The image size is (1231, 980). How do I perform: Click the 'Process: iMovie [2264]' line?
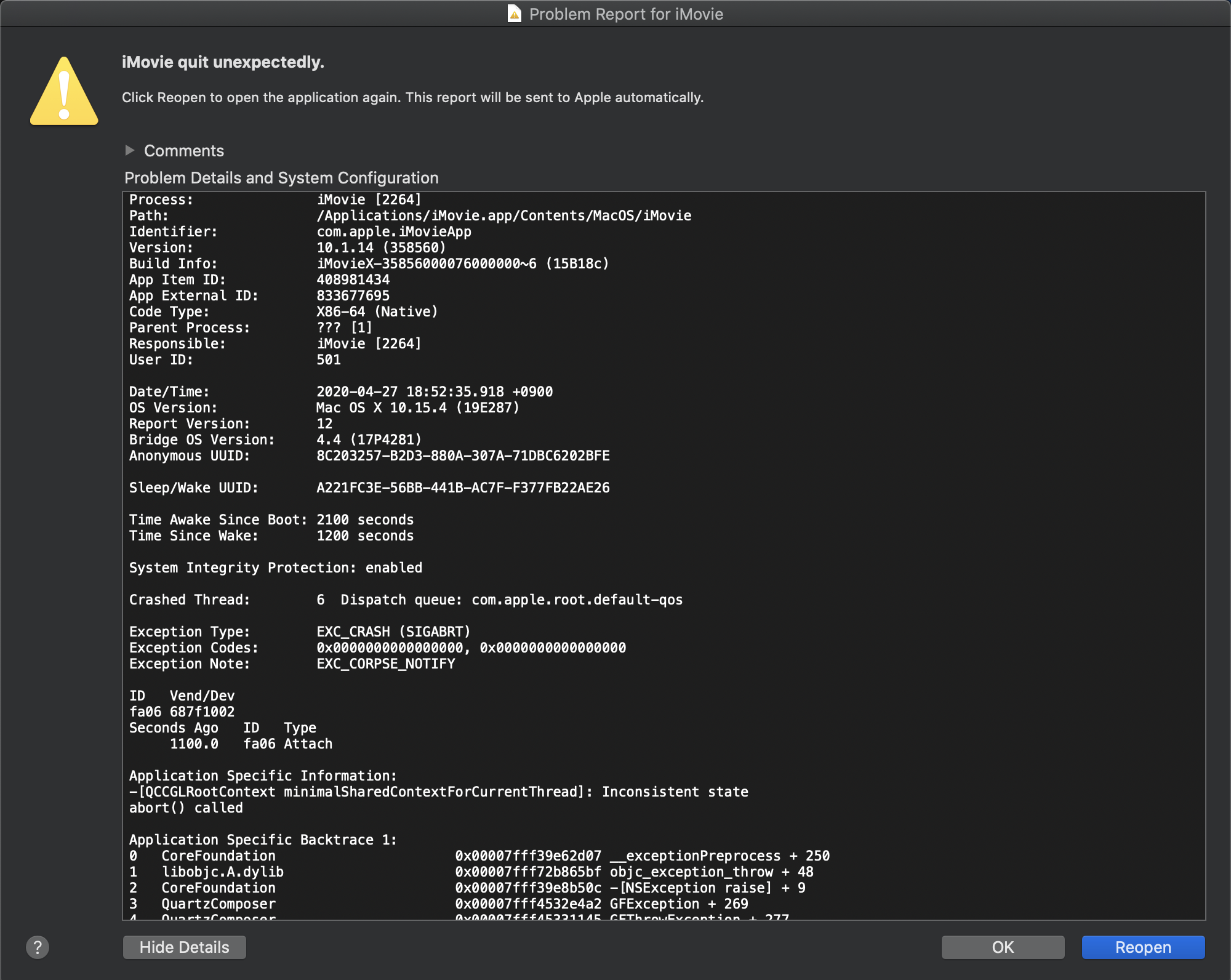(275, 199)
